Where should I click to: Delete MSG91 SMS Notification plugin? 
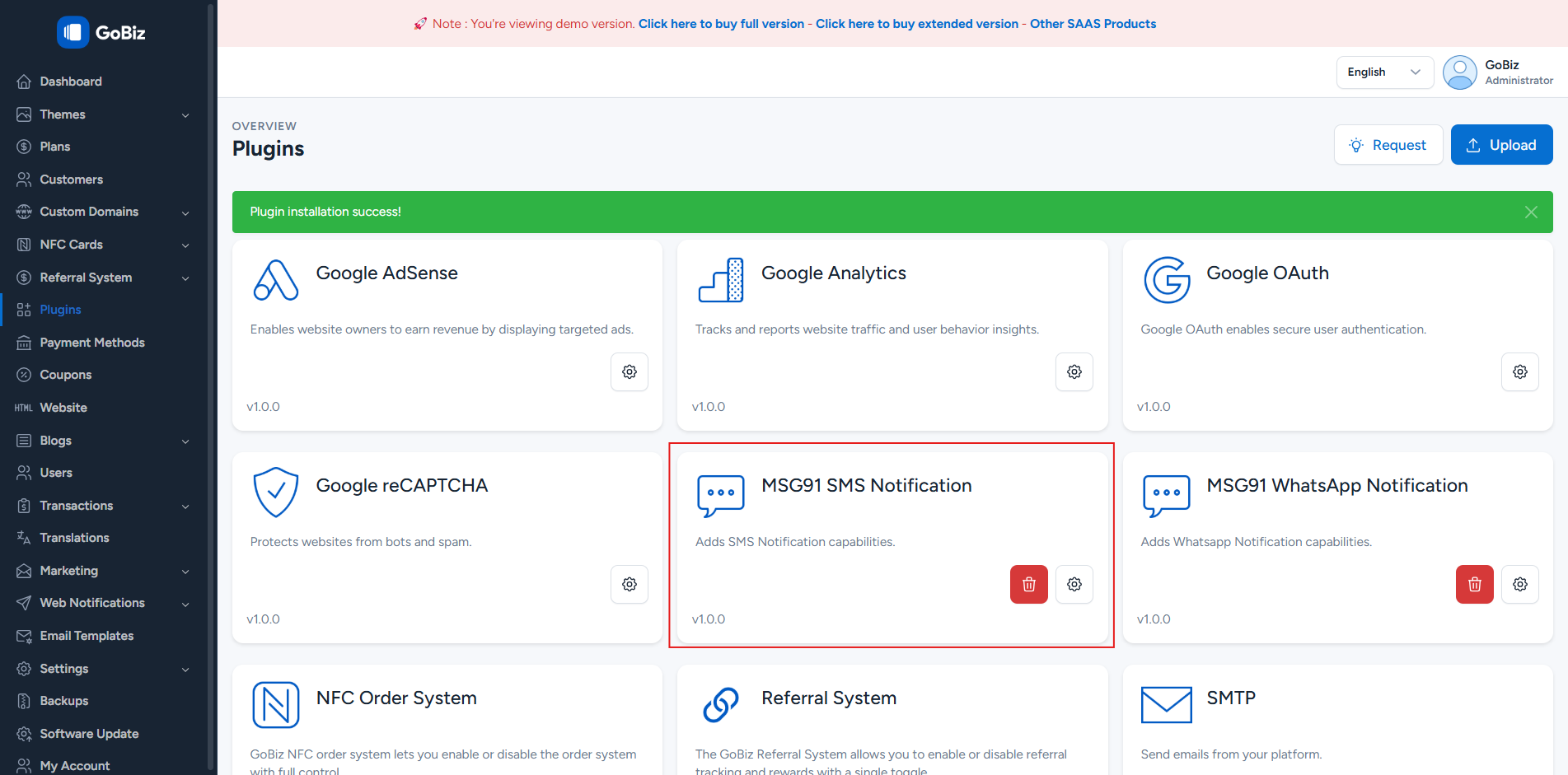[1028, 585]
